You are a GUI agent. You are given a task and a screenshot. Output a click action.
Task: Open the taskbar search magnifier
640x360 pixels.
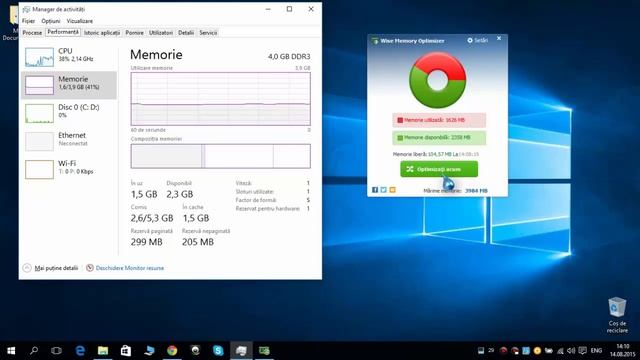[34, 350]
